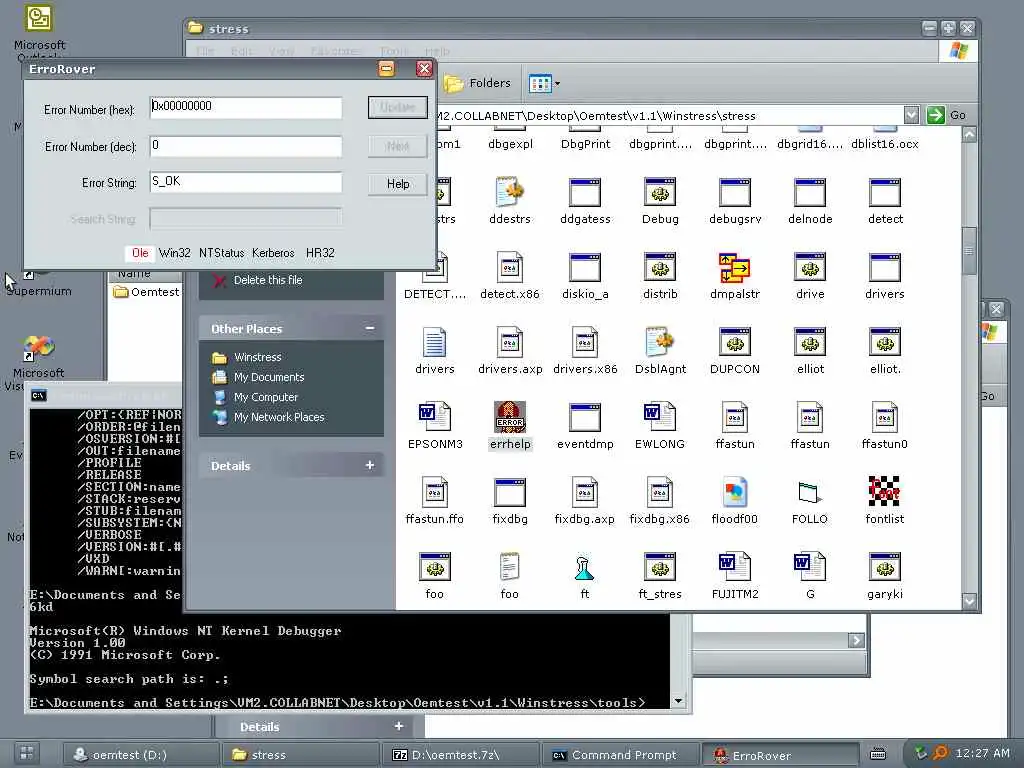
Task: Select the ft flask icon
Action: (584, 567)
